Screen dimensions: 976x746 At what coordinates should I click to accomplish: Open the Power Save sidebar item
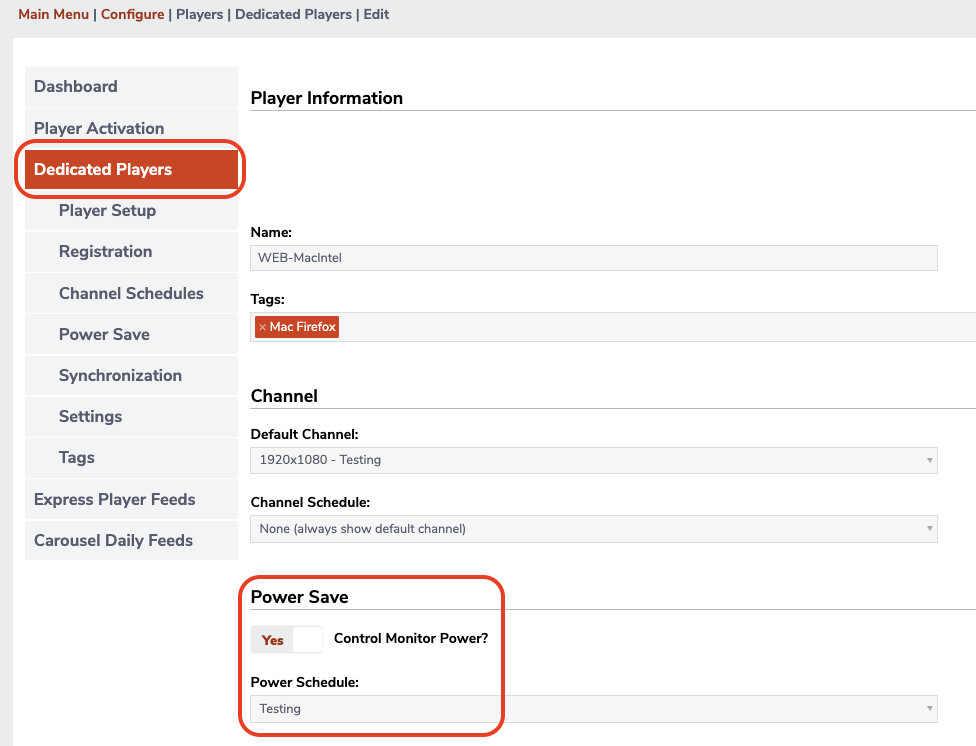[x=131, y=334]
